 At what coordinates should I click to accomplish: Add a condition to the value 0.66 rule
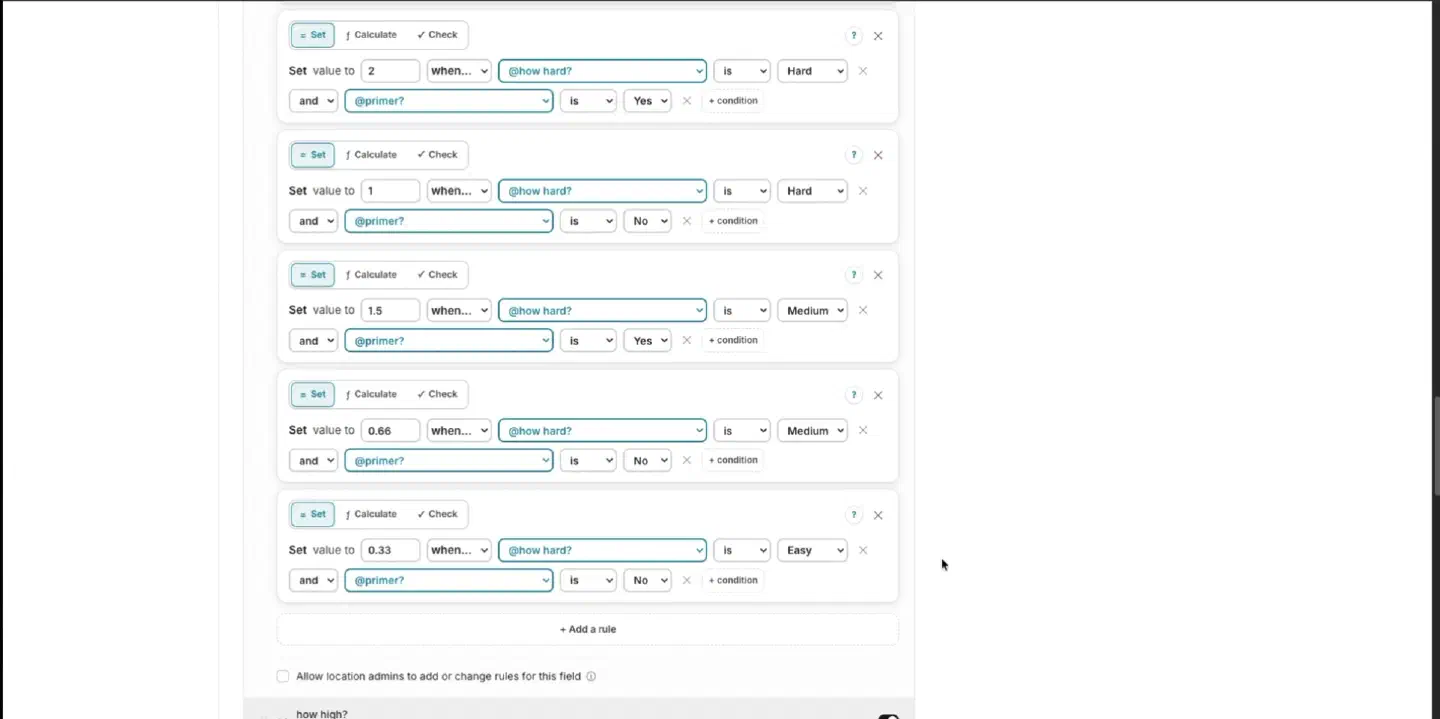[733, 460]
